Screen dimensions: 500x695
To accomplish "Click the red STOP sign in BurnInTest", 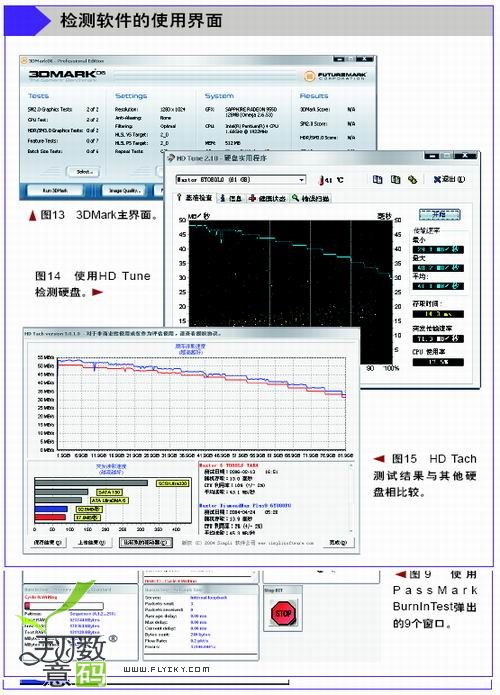I will pos(283,613).
